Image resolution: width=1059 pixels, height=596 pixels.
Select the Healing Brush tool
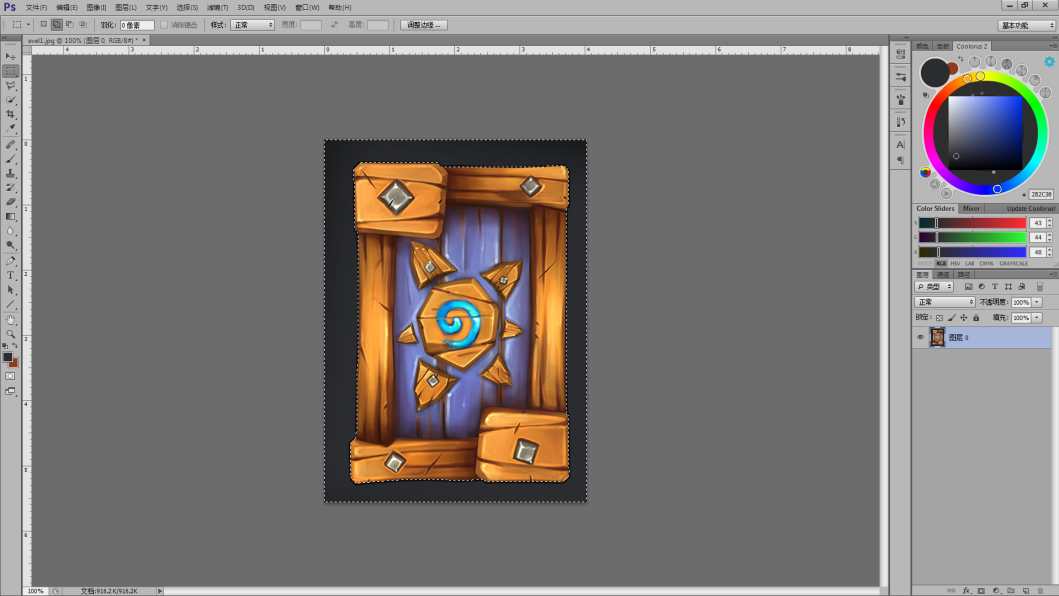click(x=10, y=145)
